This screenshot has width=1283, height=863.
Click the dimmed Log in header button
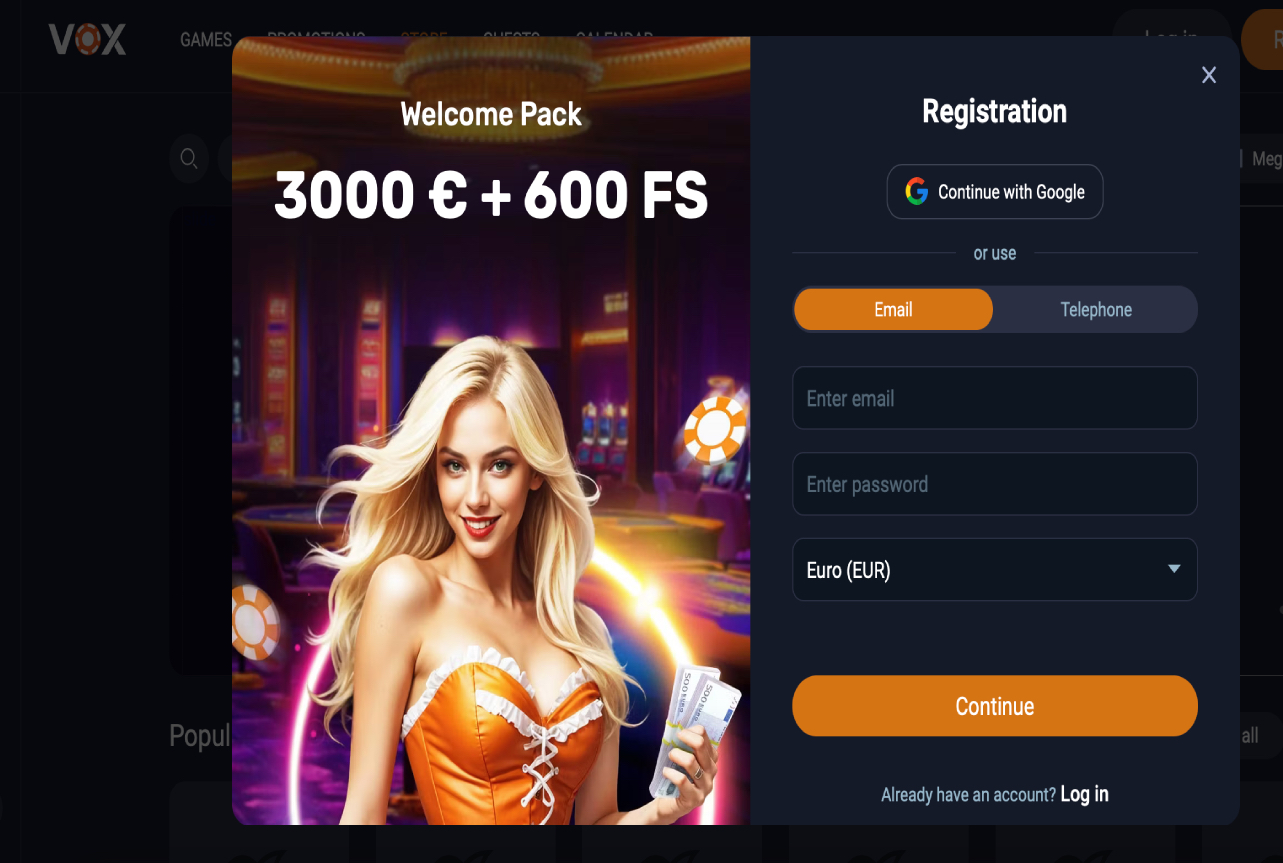(1171, 37)
